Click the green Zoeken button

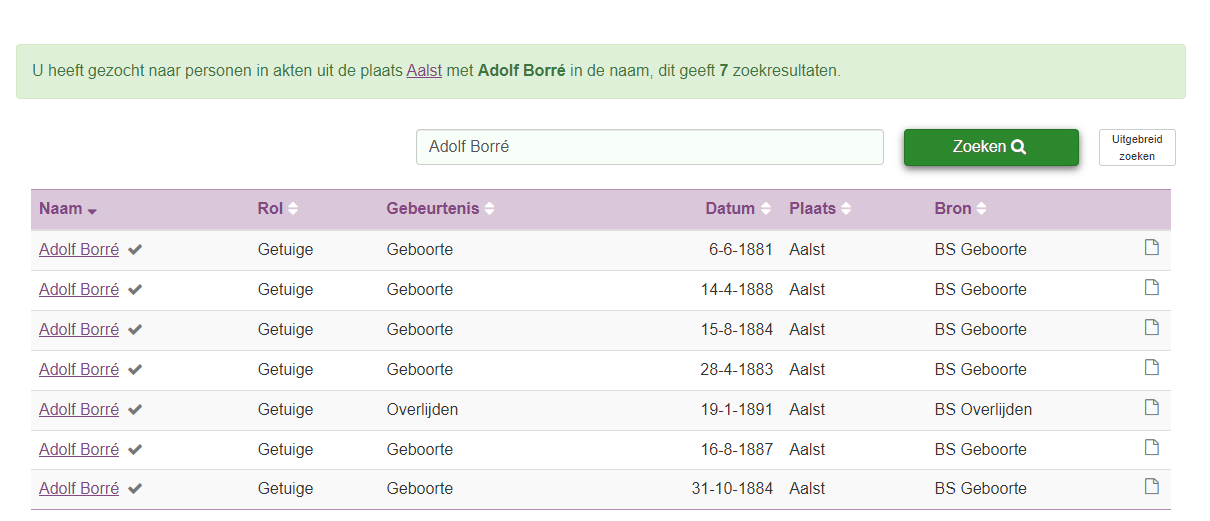pyautogui.click(x=991, y=147)
